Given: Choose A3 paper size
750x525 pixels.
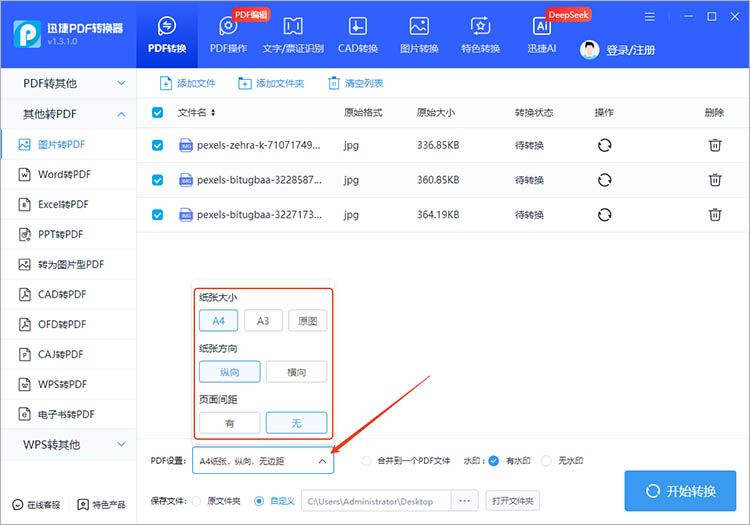Looking at the screenshot, I should coord(263,321).
